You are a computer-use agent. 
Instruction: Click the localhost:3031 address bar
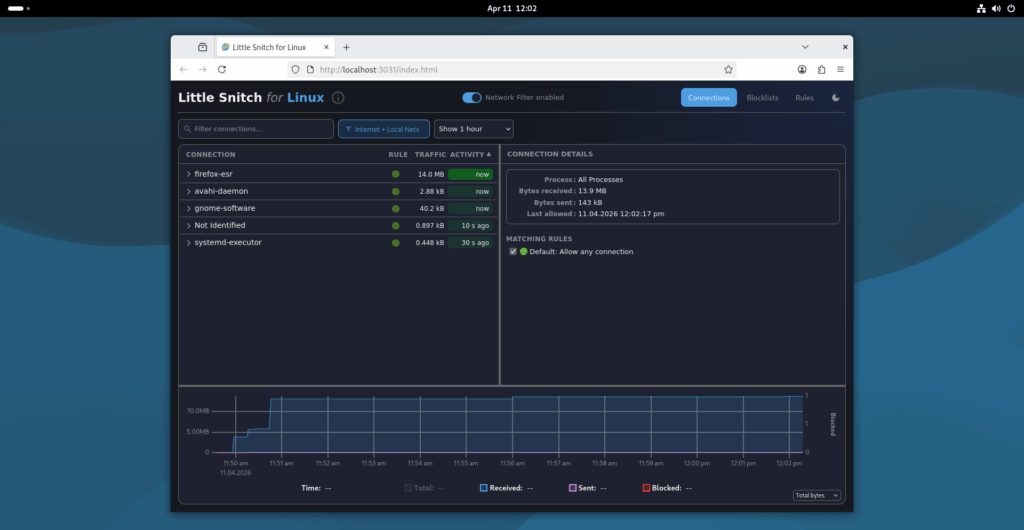pyautogui.click(x=511, y=69)
